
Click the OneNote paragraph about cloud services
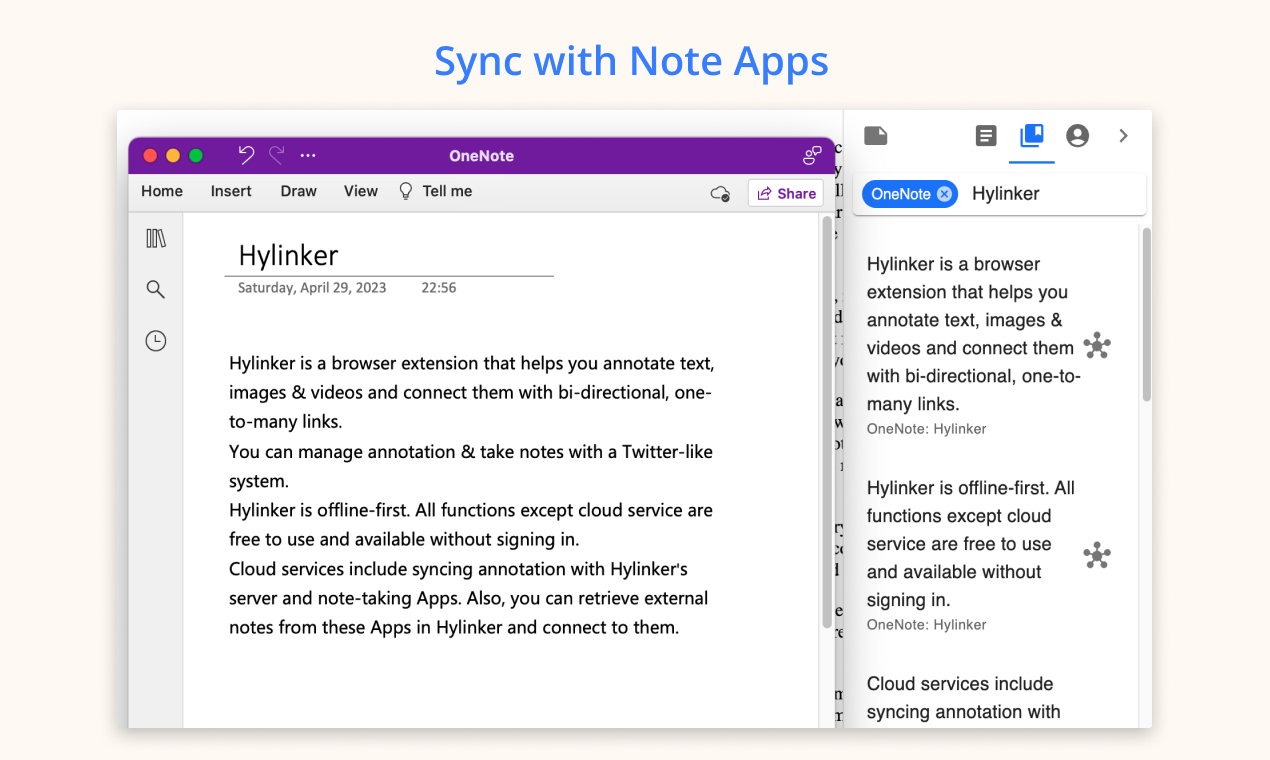click(468, 598)
